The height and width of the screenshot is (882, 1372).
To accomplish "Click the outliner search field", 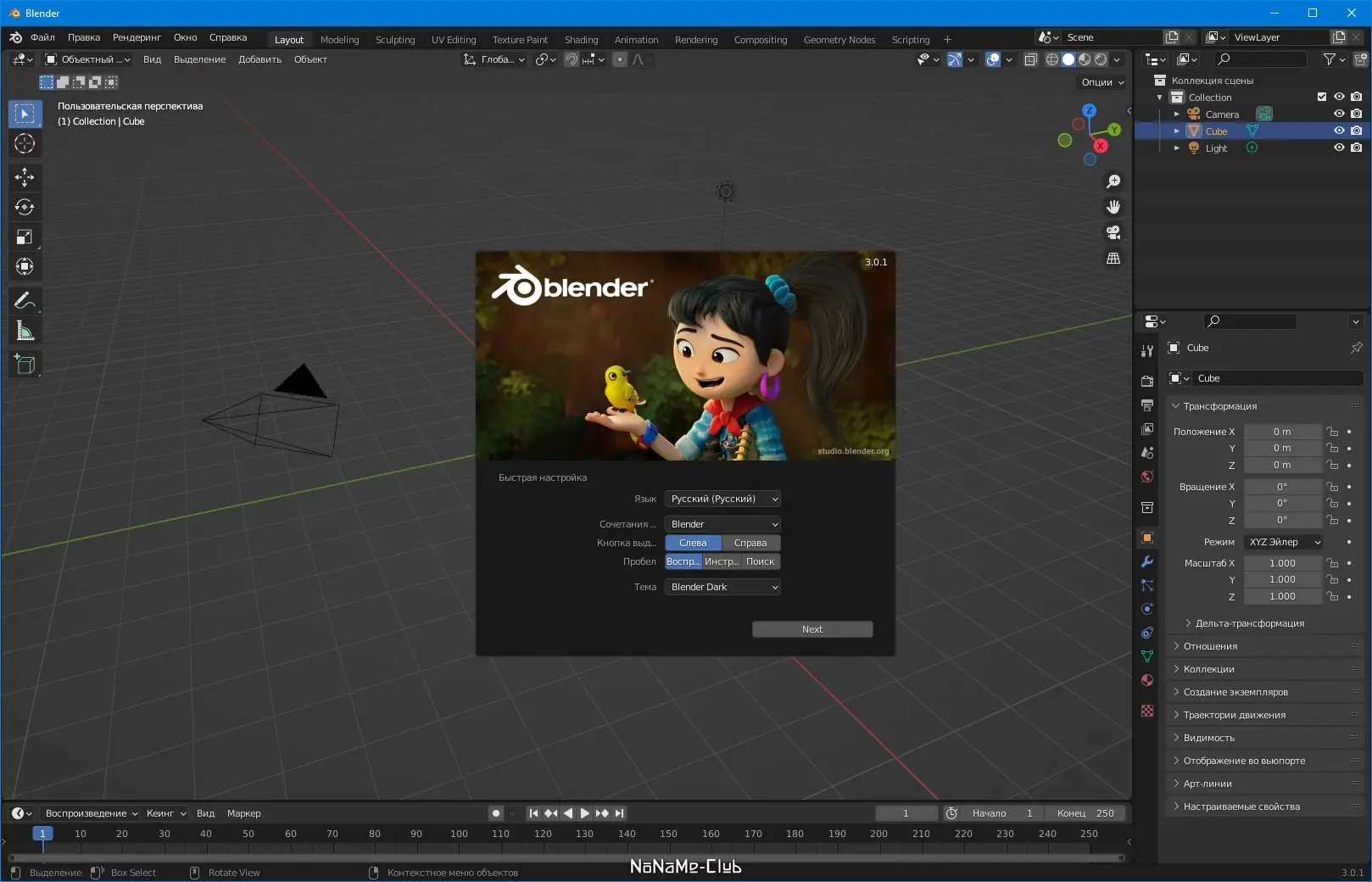I will 1260,59.
